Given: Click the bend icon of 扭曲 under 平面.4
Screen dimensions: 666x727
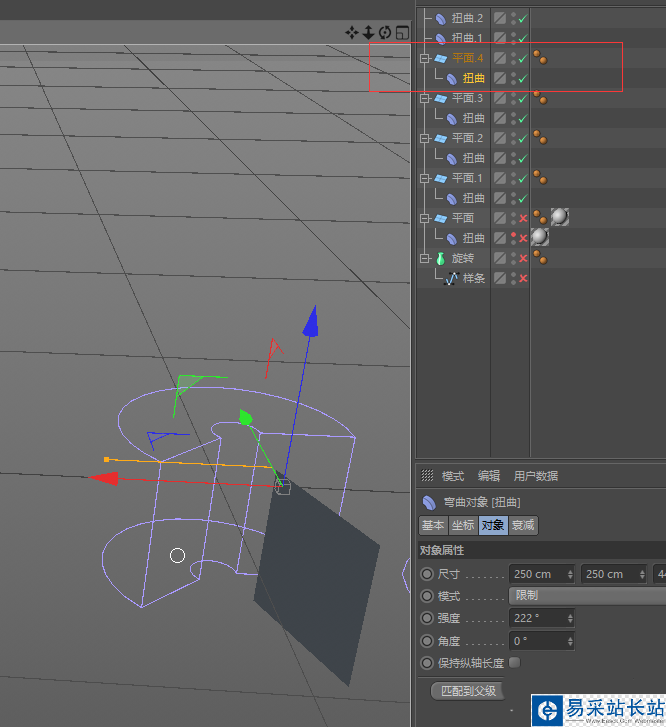Looking at the screenshot, I should coord(452,79).
